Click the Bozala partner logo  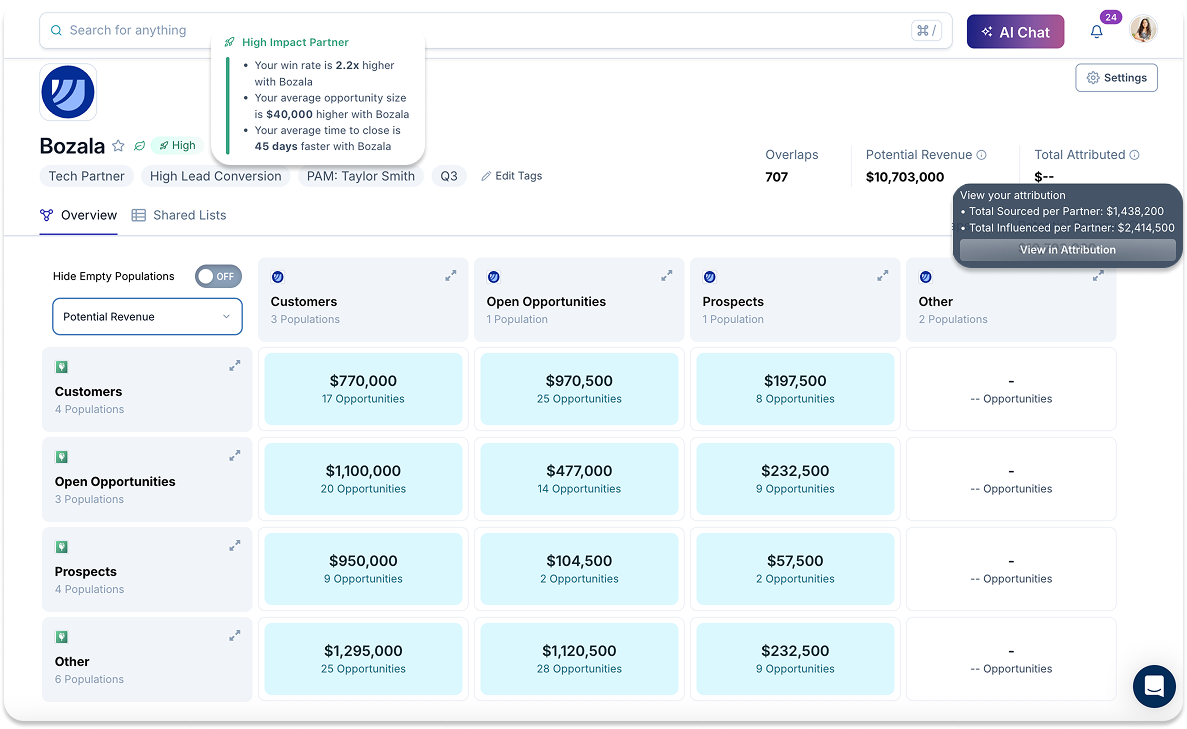tap(68, 92)
